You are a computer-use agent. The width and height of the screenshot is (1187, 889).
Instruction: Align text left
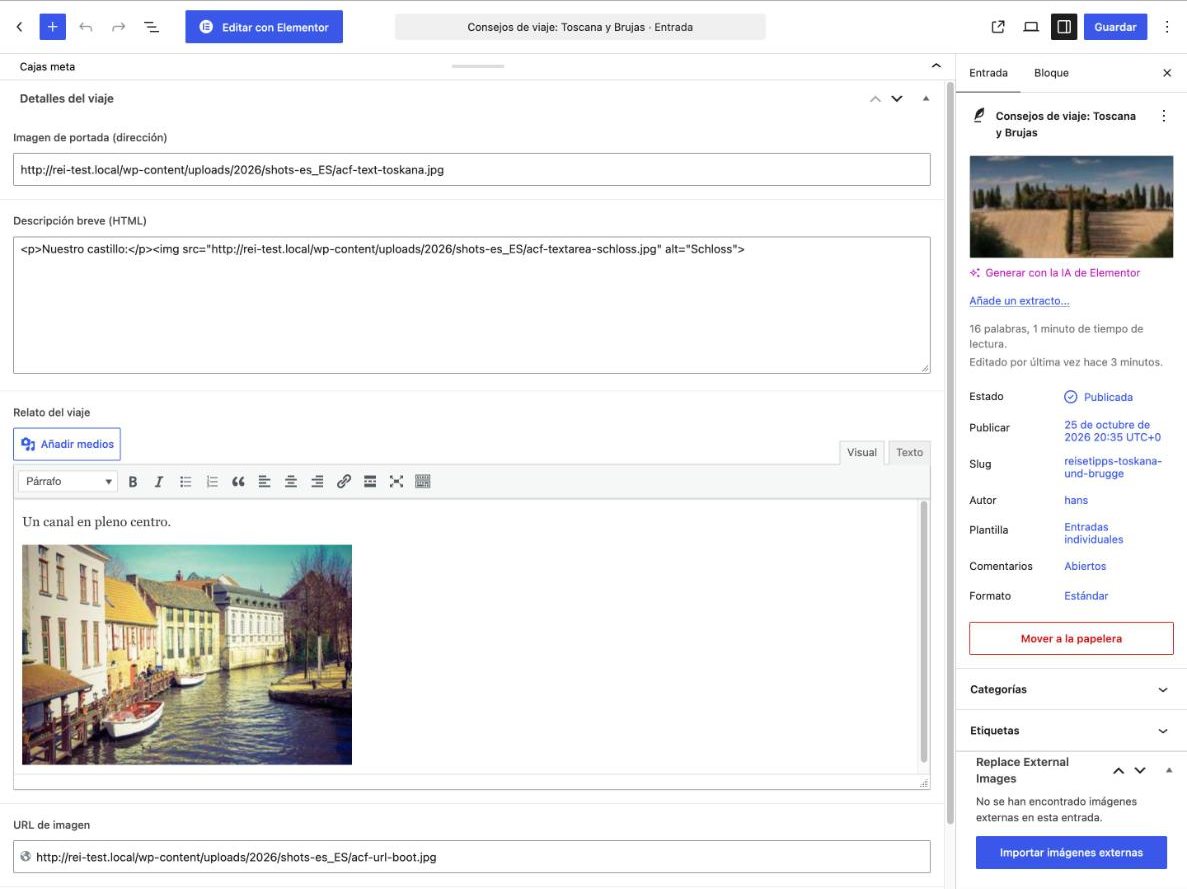[x=264, y=482]
